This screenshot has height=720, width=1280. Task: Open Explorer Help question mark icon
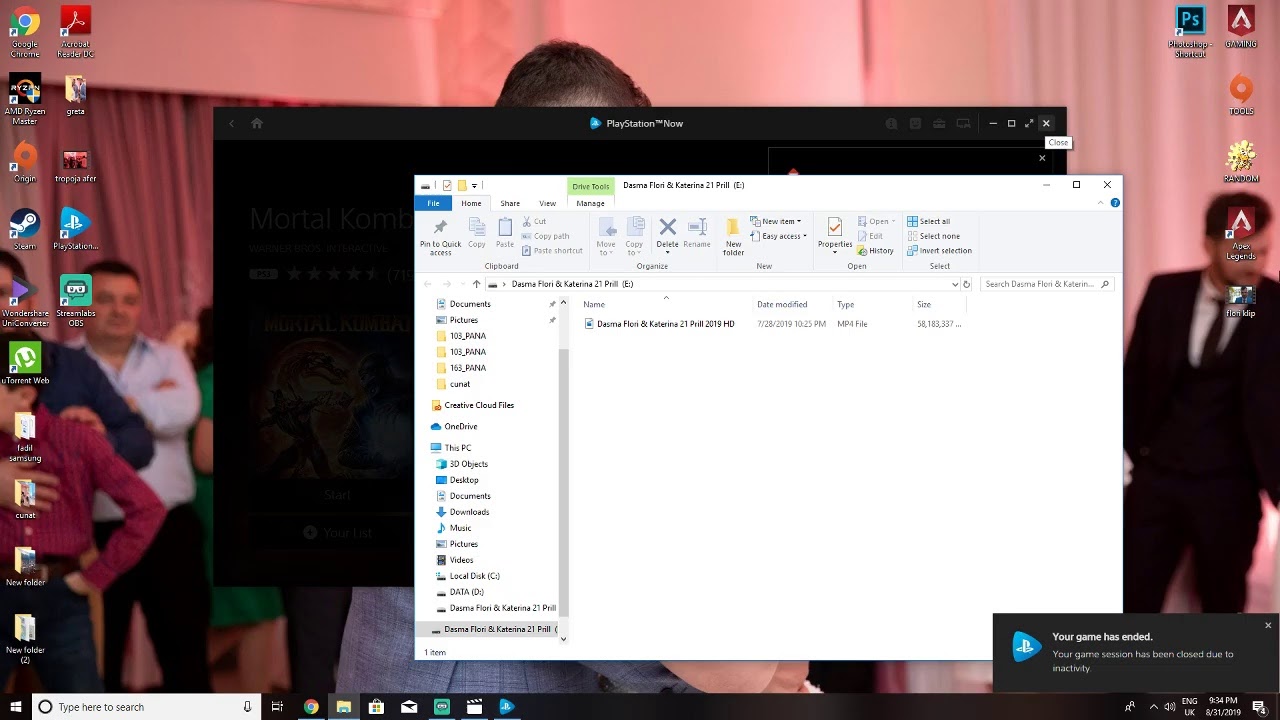coord(1115,203)
